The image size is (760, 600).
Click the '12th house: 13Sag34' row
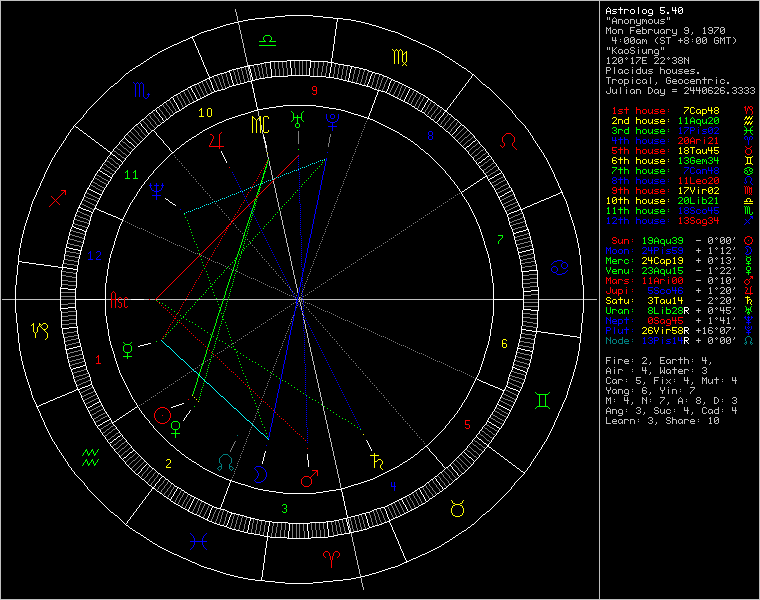[679, 221]
